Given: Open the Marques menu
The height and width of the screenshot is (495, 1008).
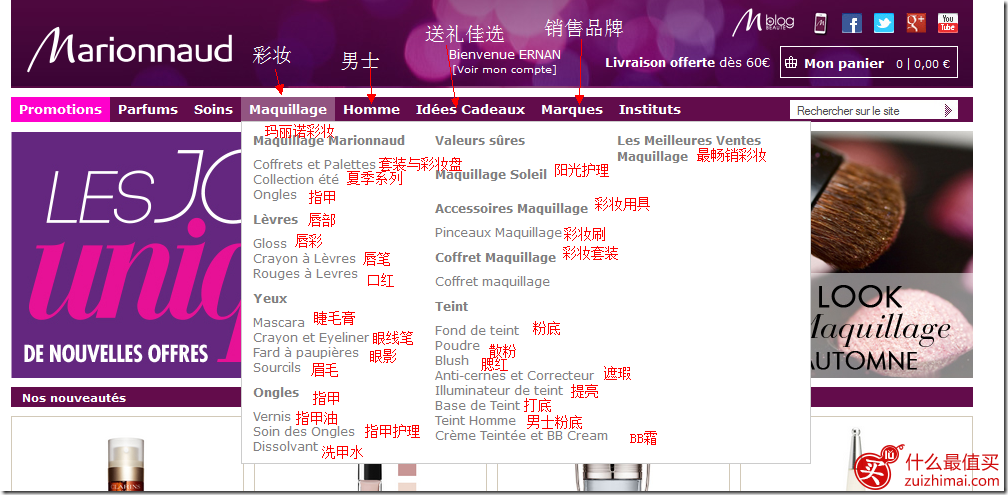Looking at the screenshot, I should point(572,109).
